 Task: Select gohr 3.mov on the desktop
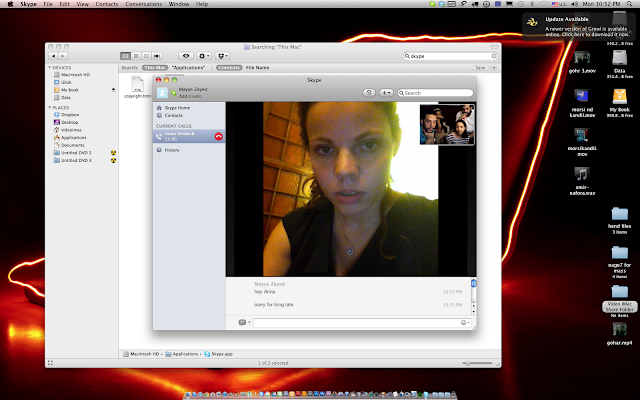[582, 62]
